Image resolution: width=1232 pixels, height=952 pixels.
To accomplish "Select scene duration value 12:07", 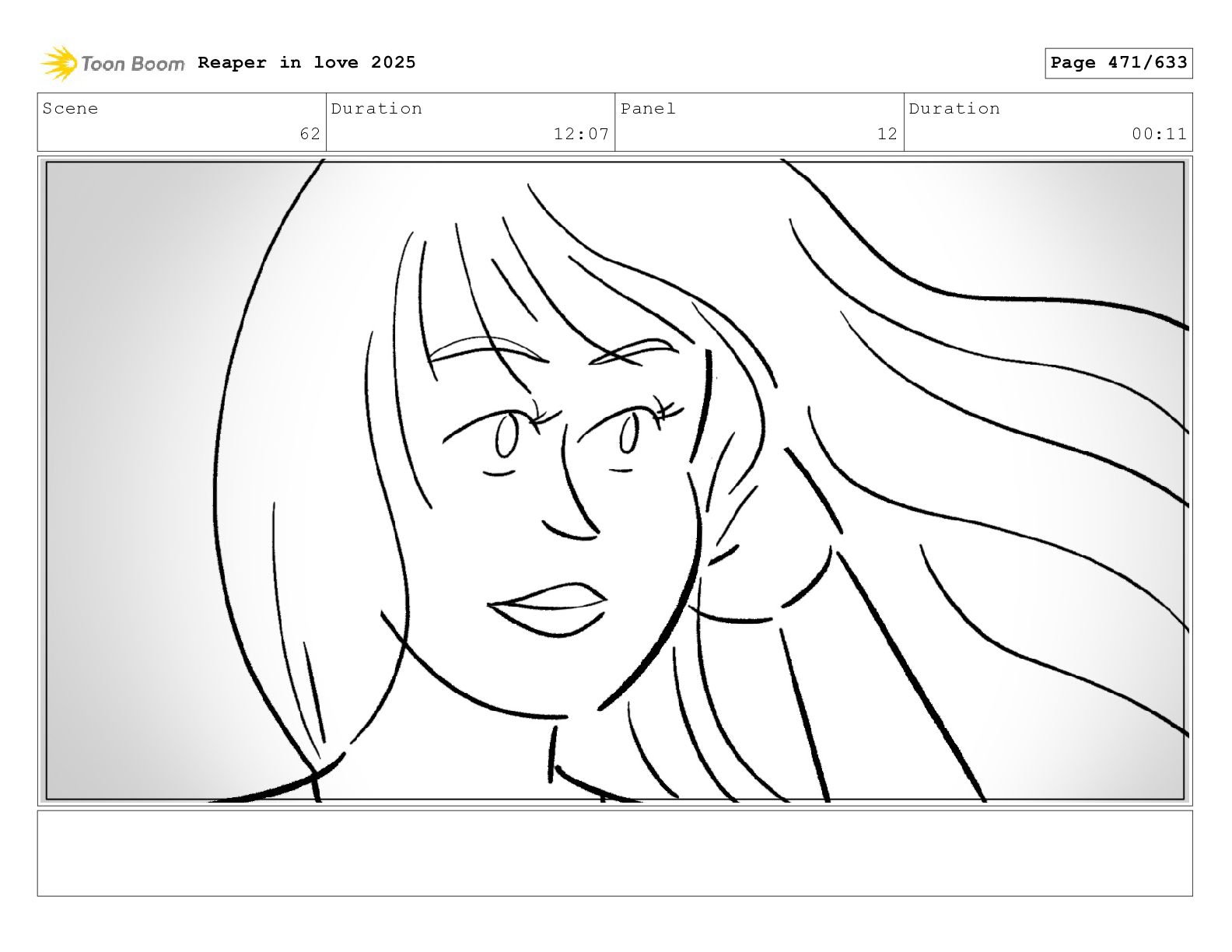I will tap(581, 134).
